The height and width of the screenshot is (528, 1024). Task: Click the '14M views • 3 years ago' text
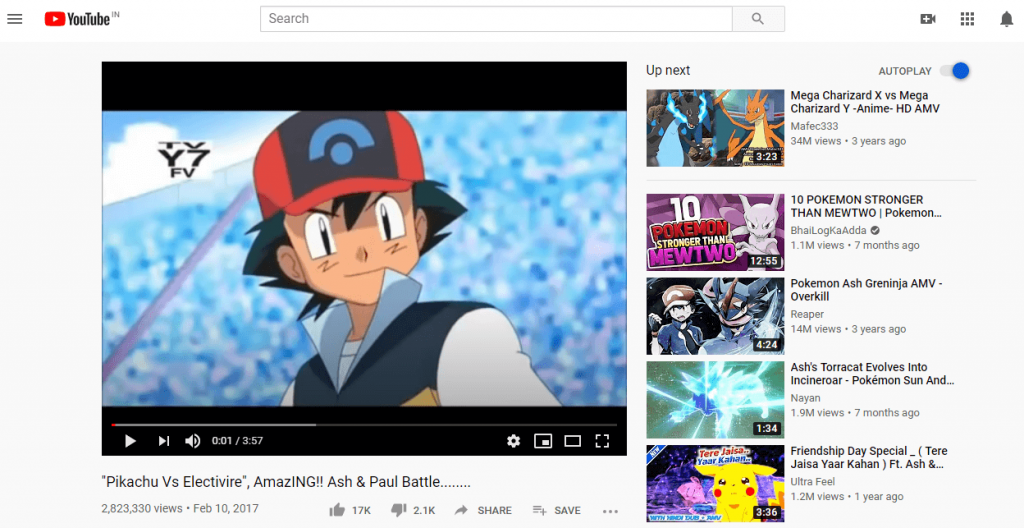click(x=848, y=329)
